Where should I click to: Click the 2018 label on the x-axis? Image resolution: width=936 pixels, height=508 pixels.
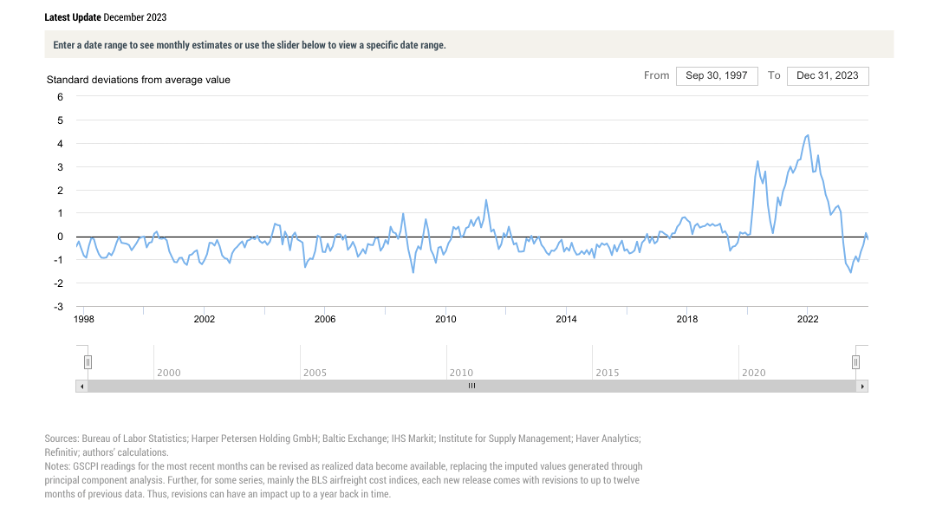tap(687, 320)
